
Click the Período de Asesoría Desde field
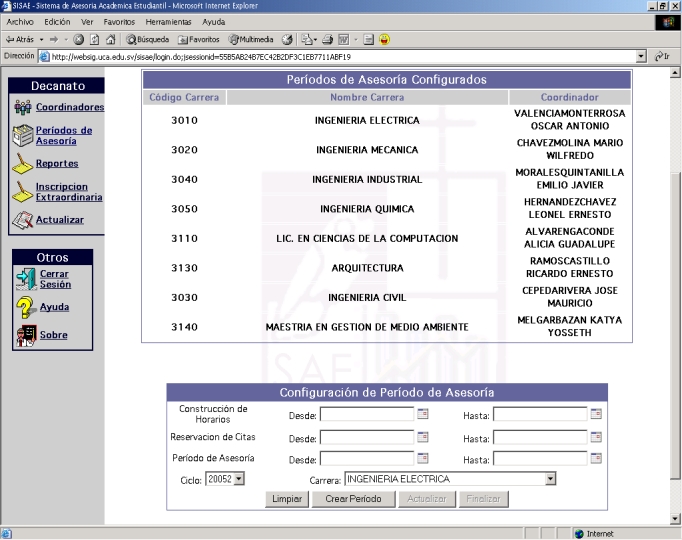367,458
